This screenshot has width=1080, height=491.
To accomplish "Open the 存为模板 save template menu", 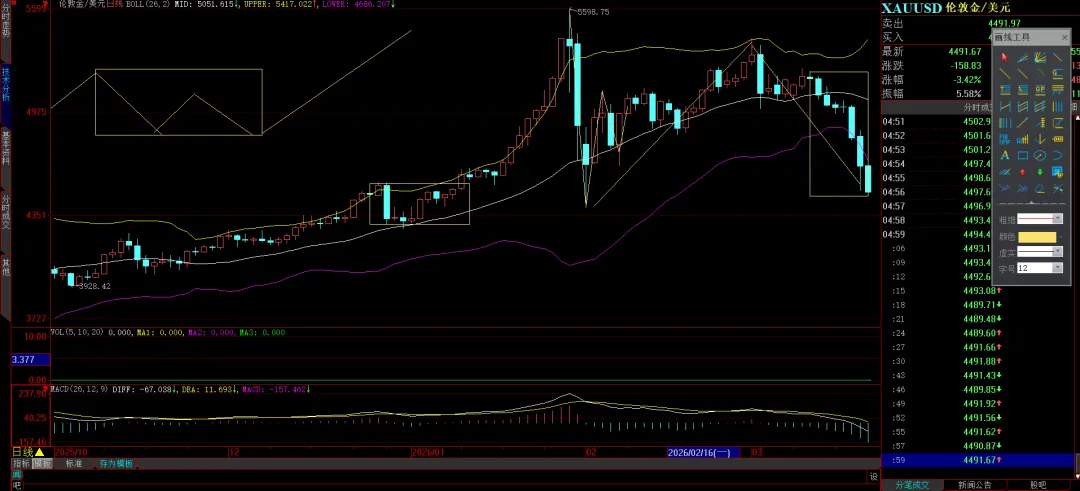I will pyautogui.click(x=117, y=464).
